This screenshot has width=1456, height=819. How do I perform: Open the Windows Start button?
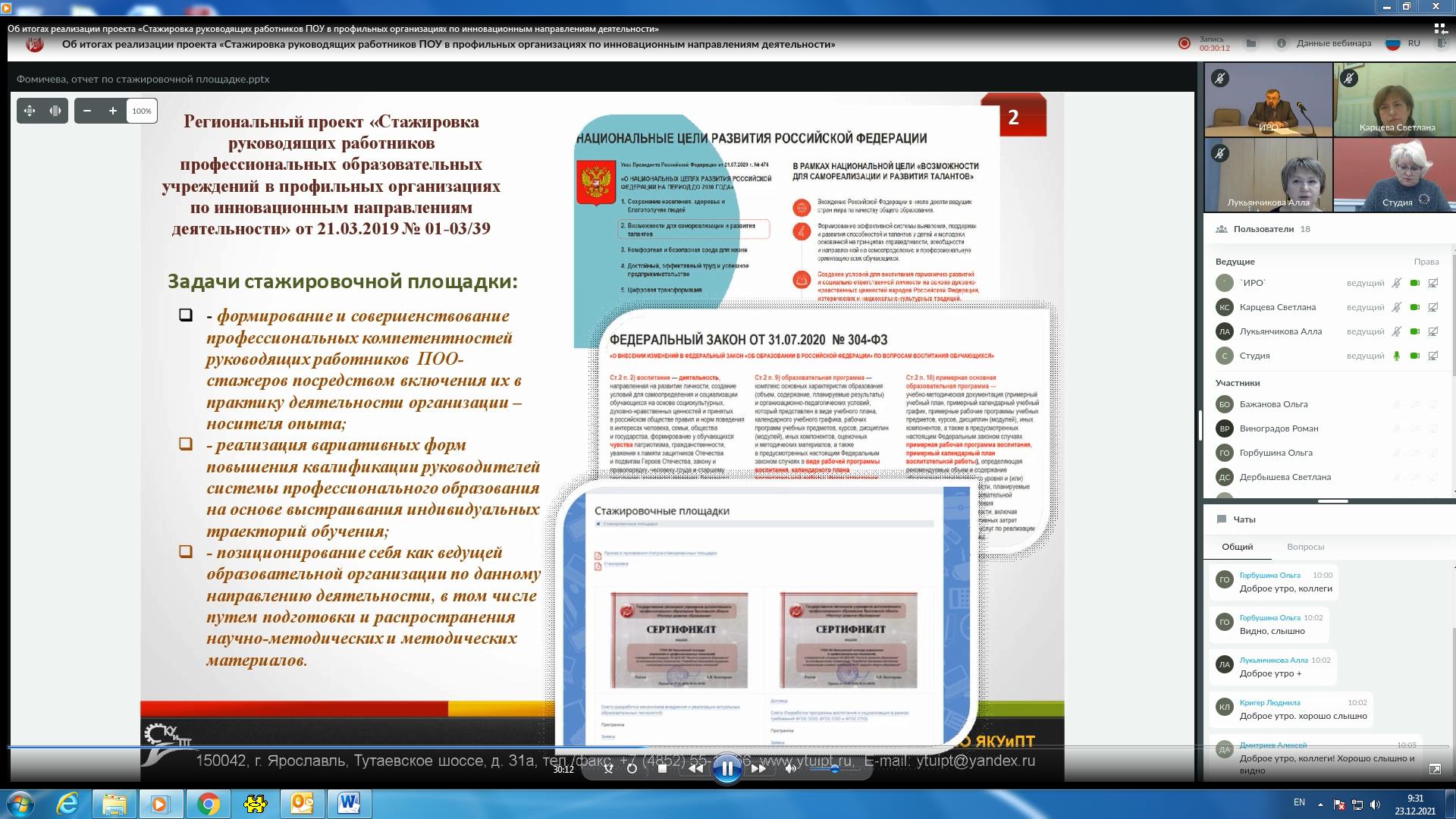pos(20,804)
